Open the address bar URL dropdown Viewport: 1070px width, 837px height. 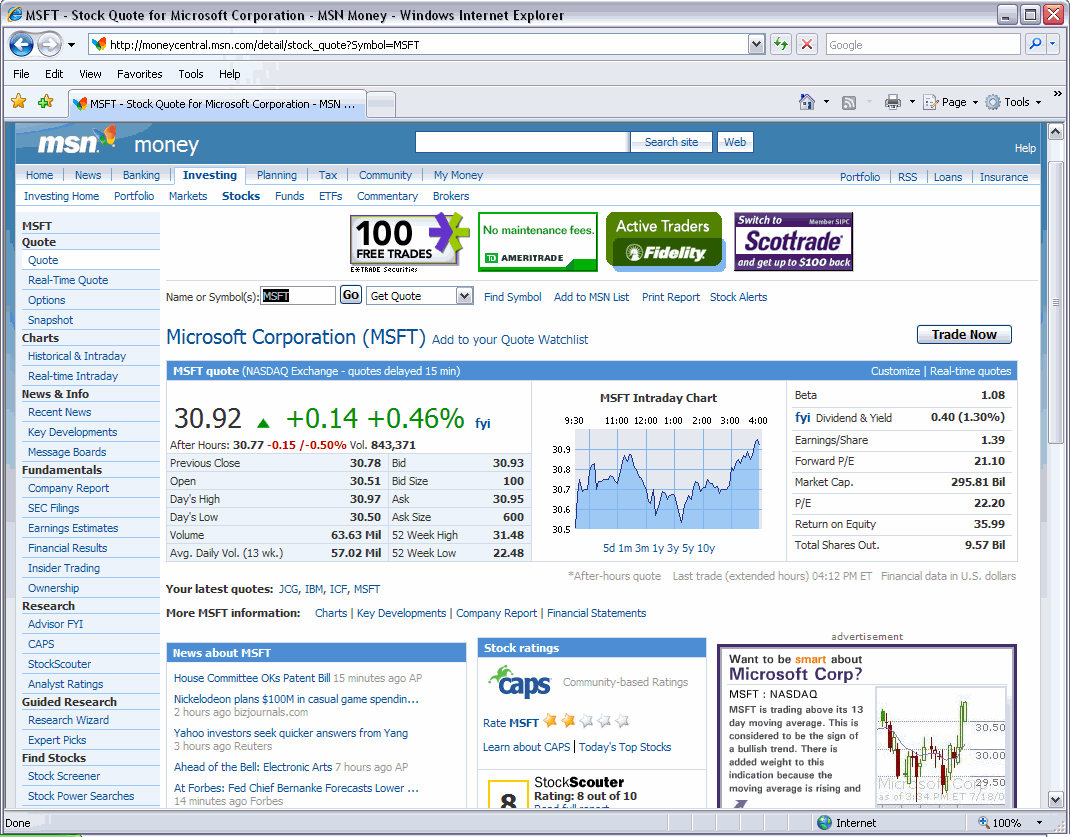pyautogui.click(x=757, y=45)
